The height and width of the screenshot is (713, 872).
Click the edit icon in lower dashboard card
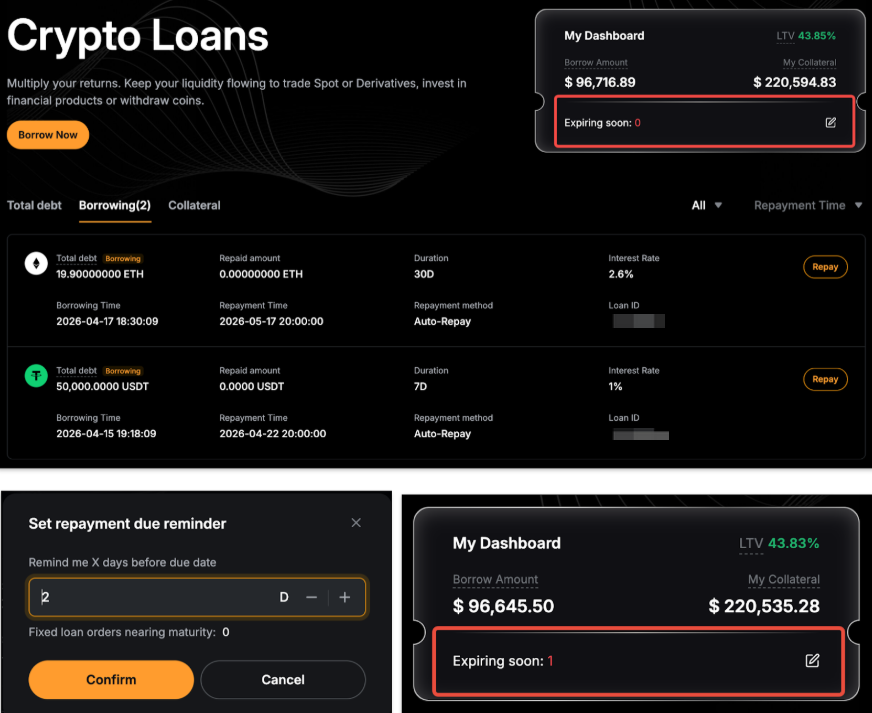click(812, 661)
